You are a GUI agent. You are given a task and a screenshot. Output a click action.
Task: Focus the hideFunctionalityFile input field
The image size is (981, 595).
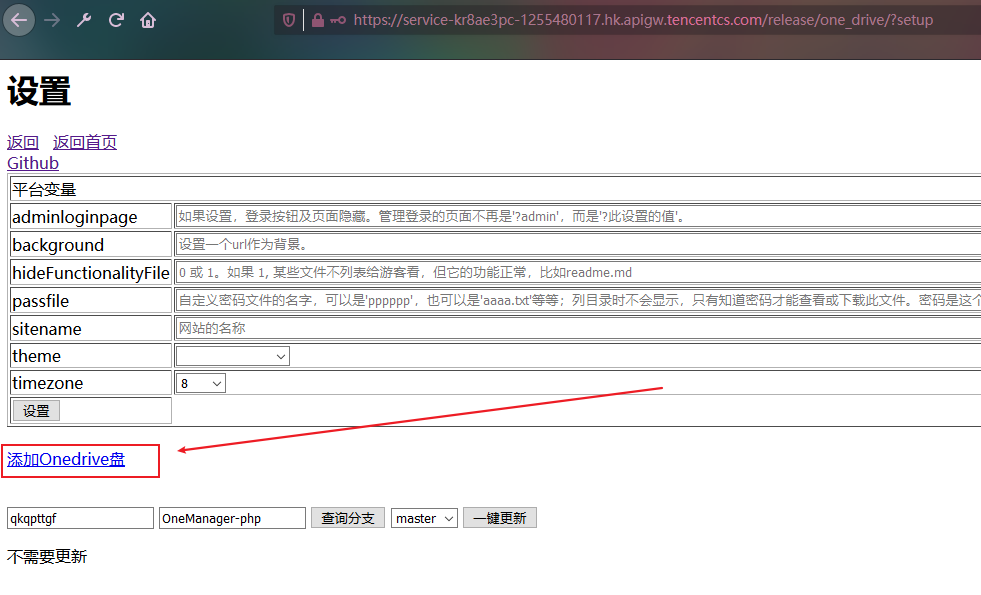(578, 272)
